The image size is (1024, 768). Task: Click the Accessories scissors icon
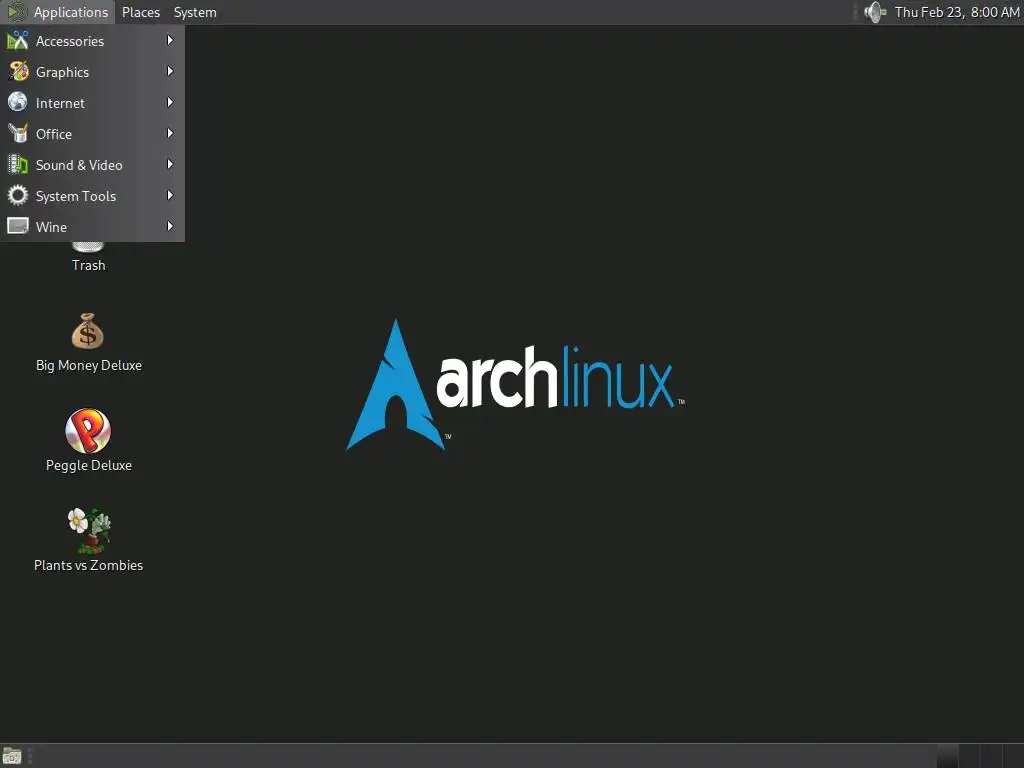coord(18,40)
